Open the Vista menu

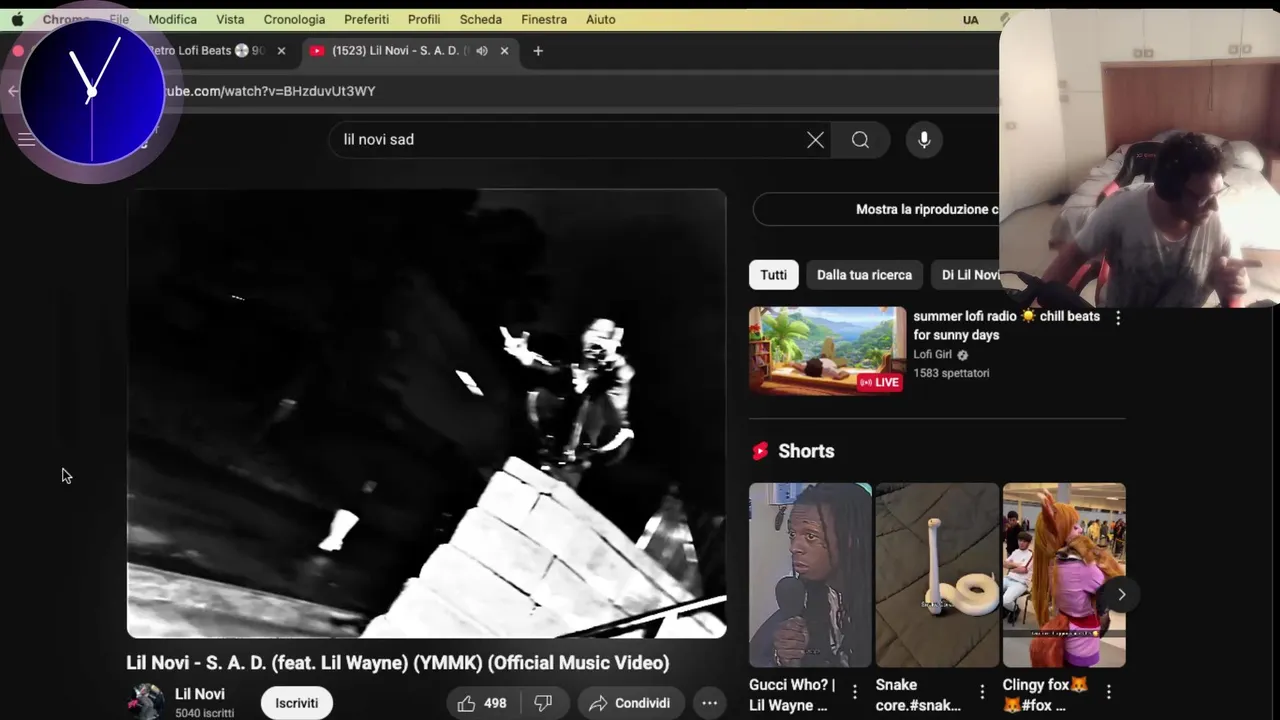(x=230, y=19)
